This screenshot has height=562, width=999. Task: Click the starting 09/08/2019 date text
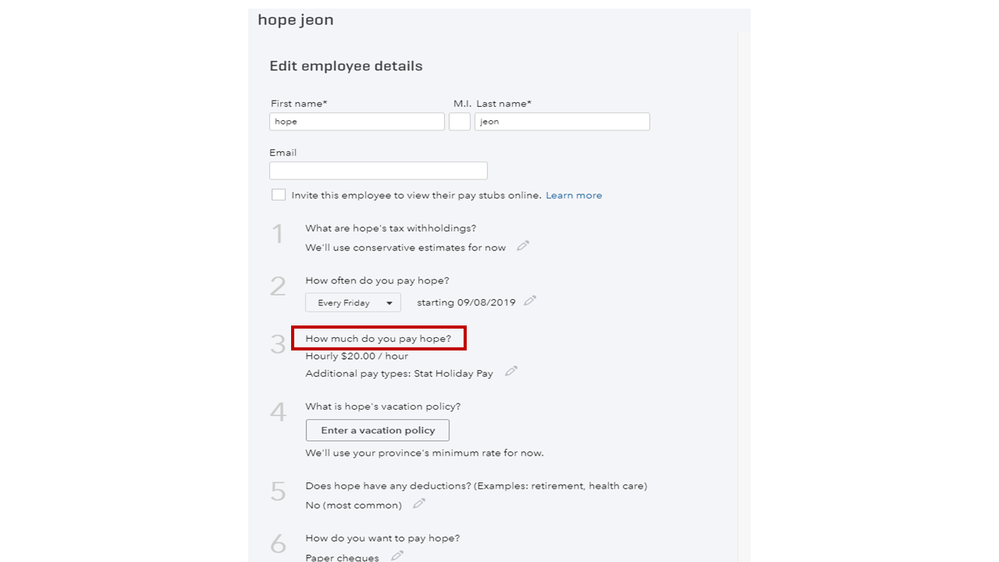pyautogui.click(x=466, y=302)
